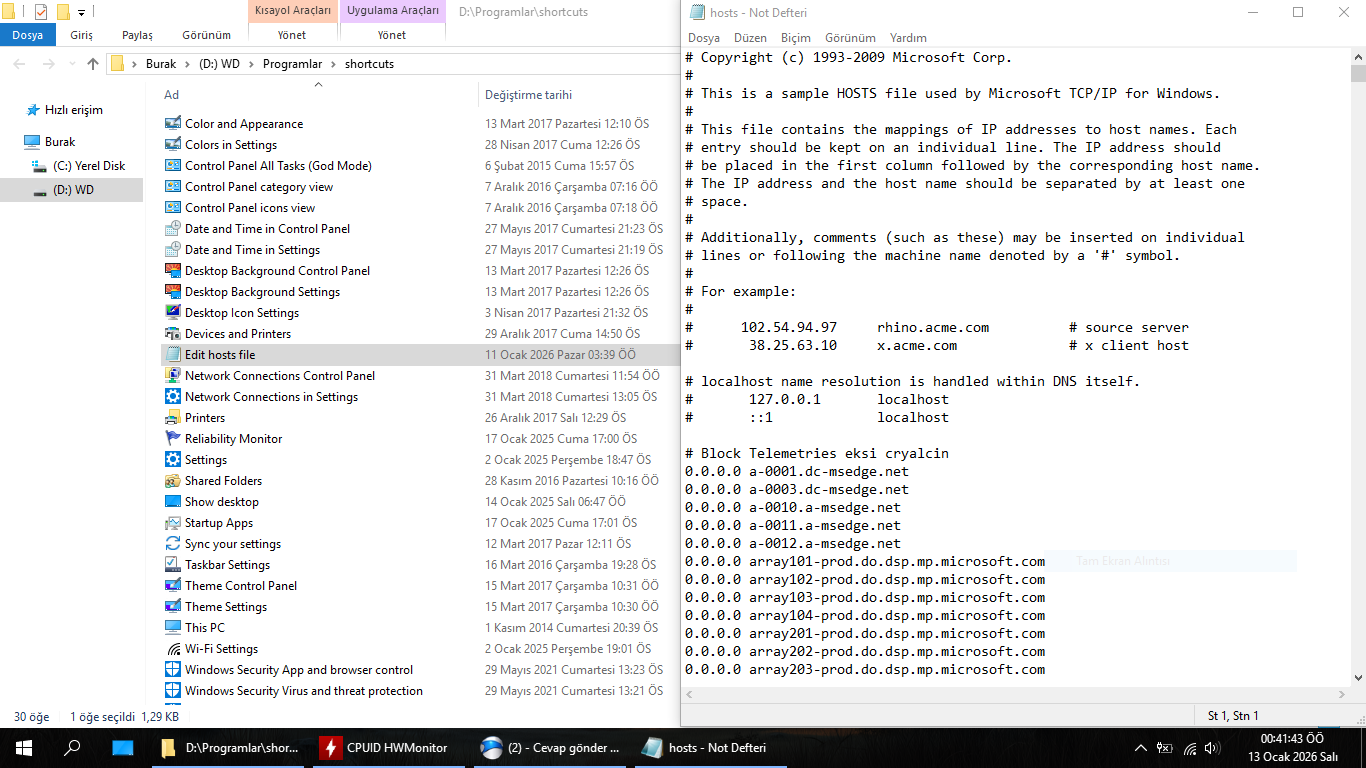Select the Sync your settings icon
This screenshot has height=768, width=1366.
(173, 544)
